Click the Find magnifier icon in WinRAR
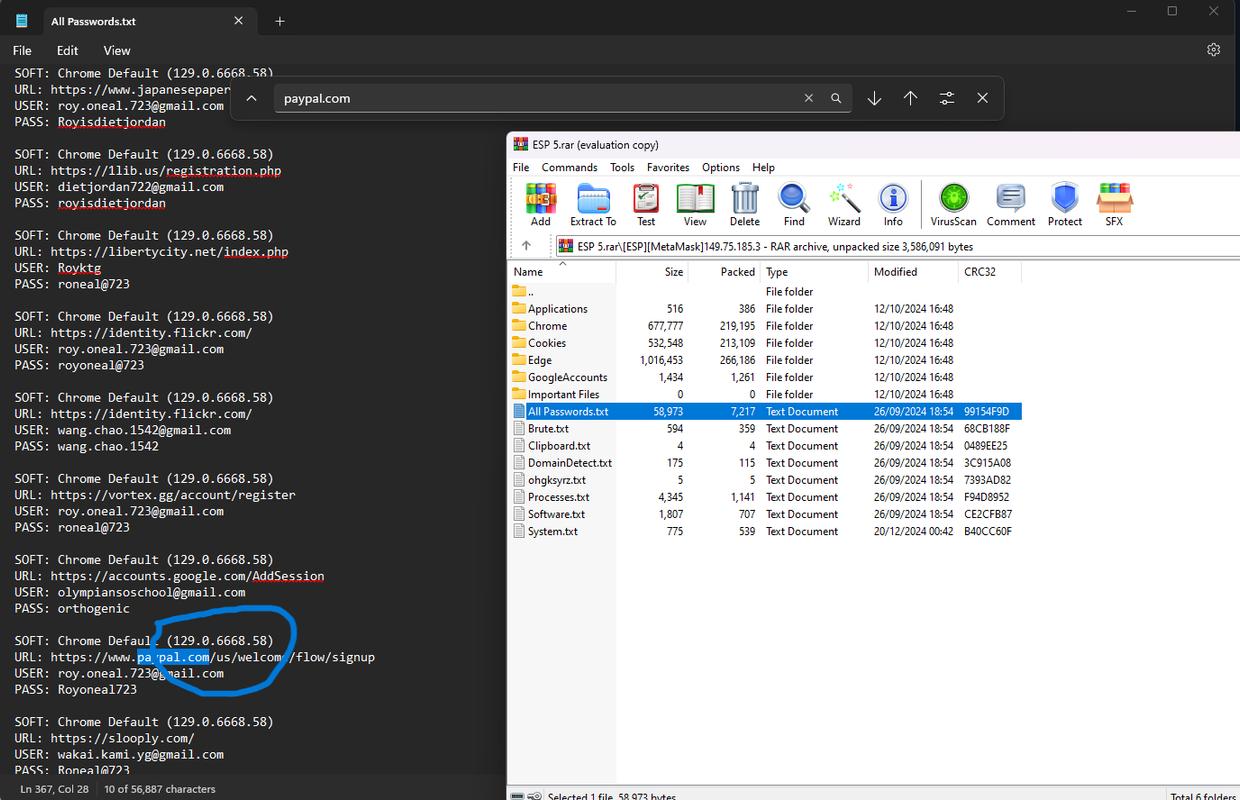The image size is (1240, 800). coord(794,205)
